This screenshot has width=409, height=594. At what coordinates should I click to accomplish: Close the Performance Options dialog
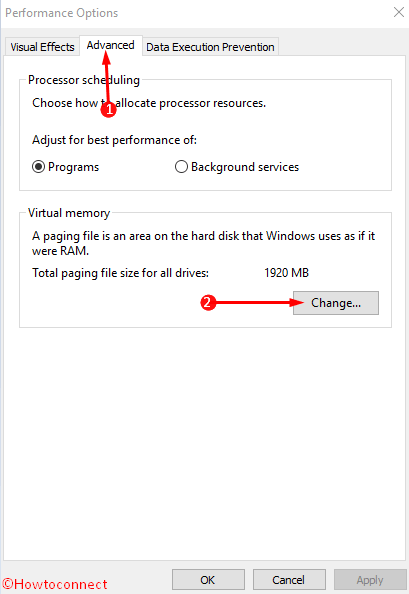click(398, 12)
